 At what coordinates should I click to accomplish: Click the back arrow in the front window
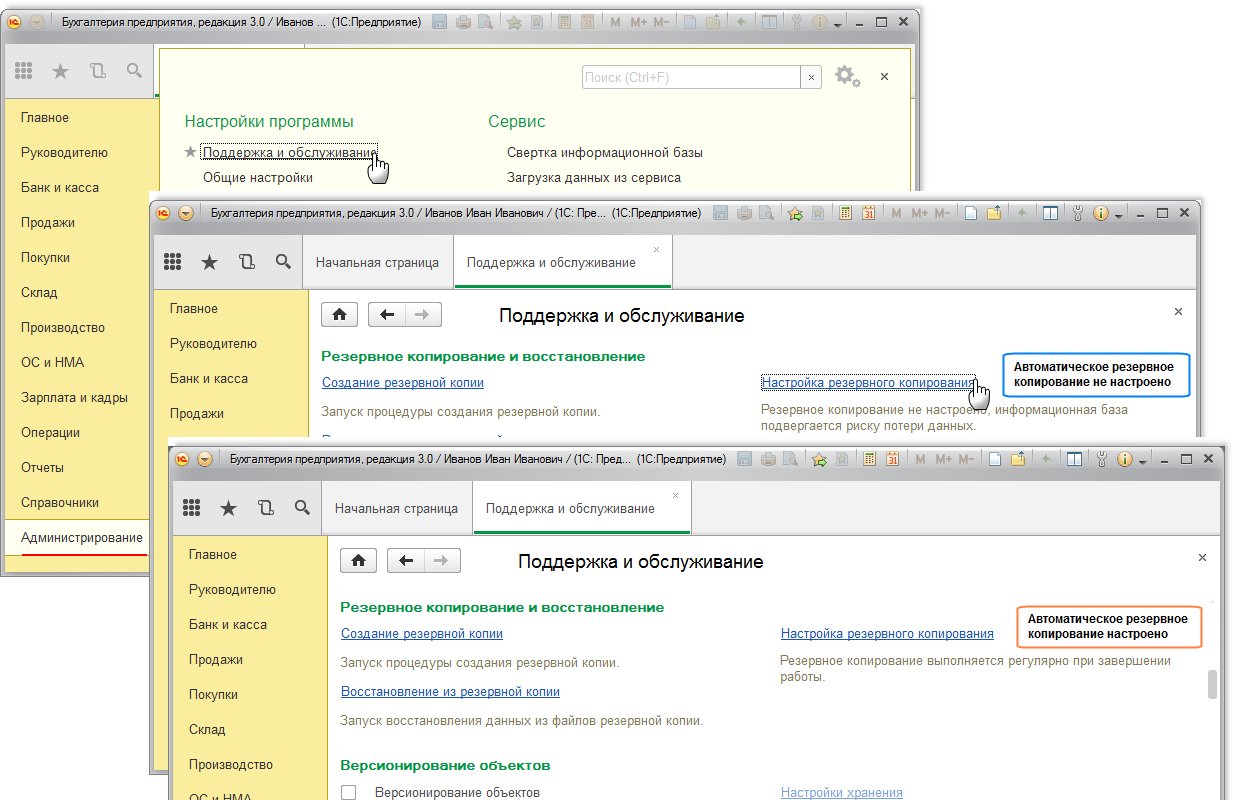406,560
